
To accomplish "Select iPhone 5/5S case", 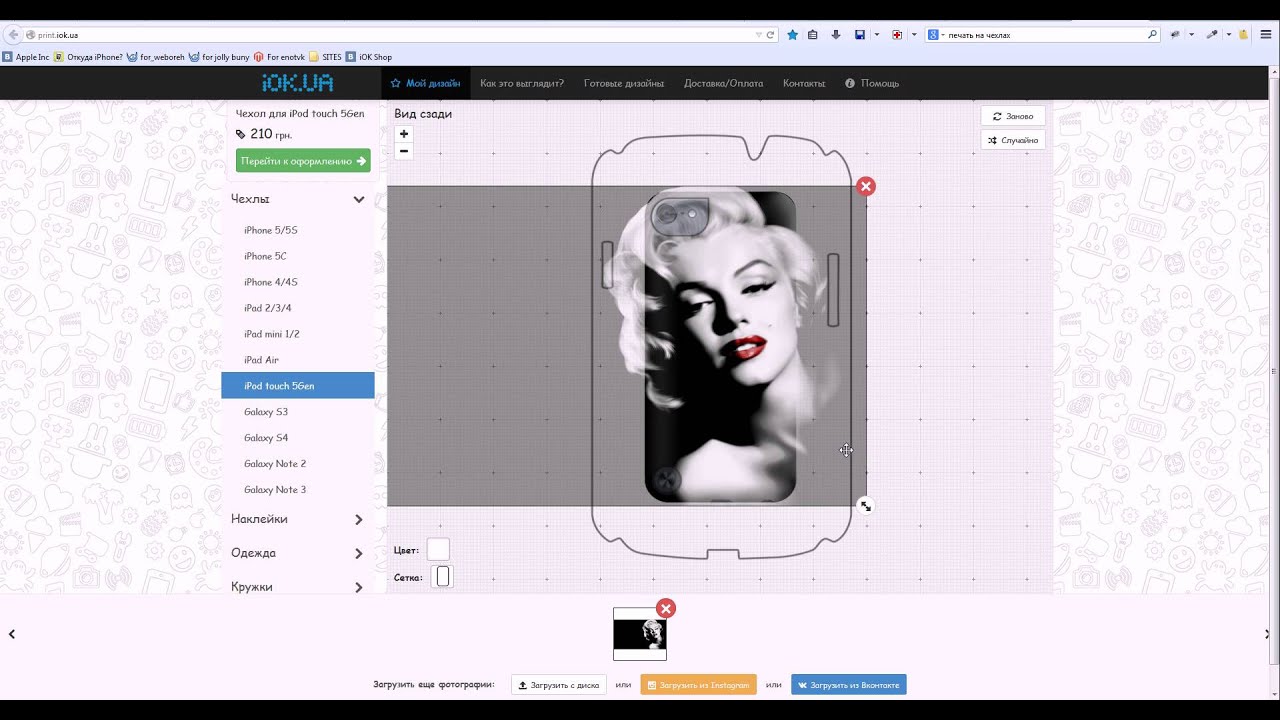I will coord(298,230).
